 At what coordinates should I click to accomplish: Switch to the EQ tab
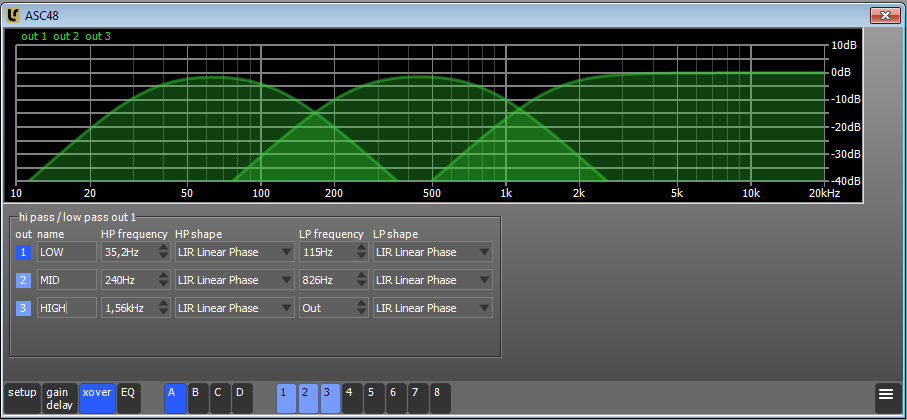128,398
